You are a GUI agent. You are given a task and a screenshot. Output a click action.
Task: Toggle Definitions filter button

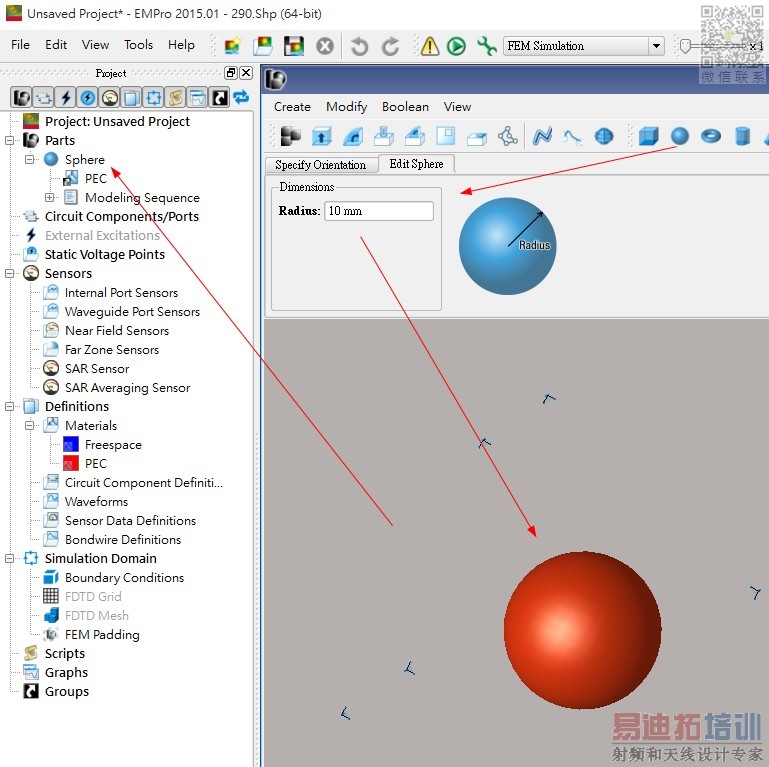pos(131,98)
